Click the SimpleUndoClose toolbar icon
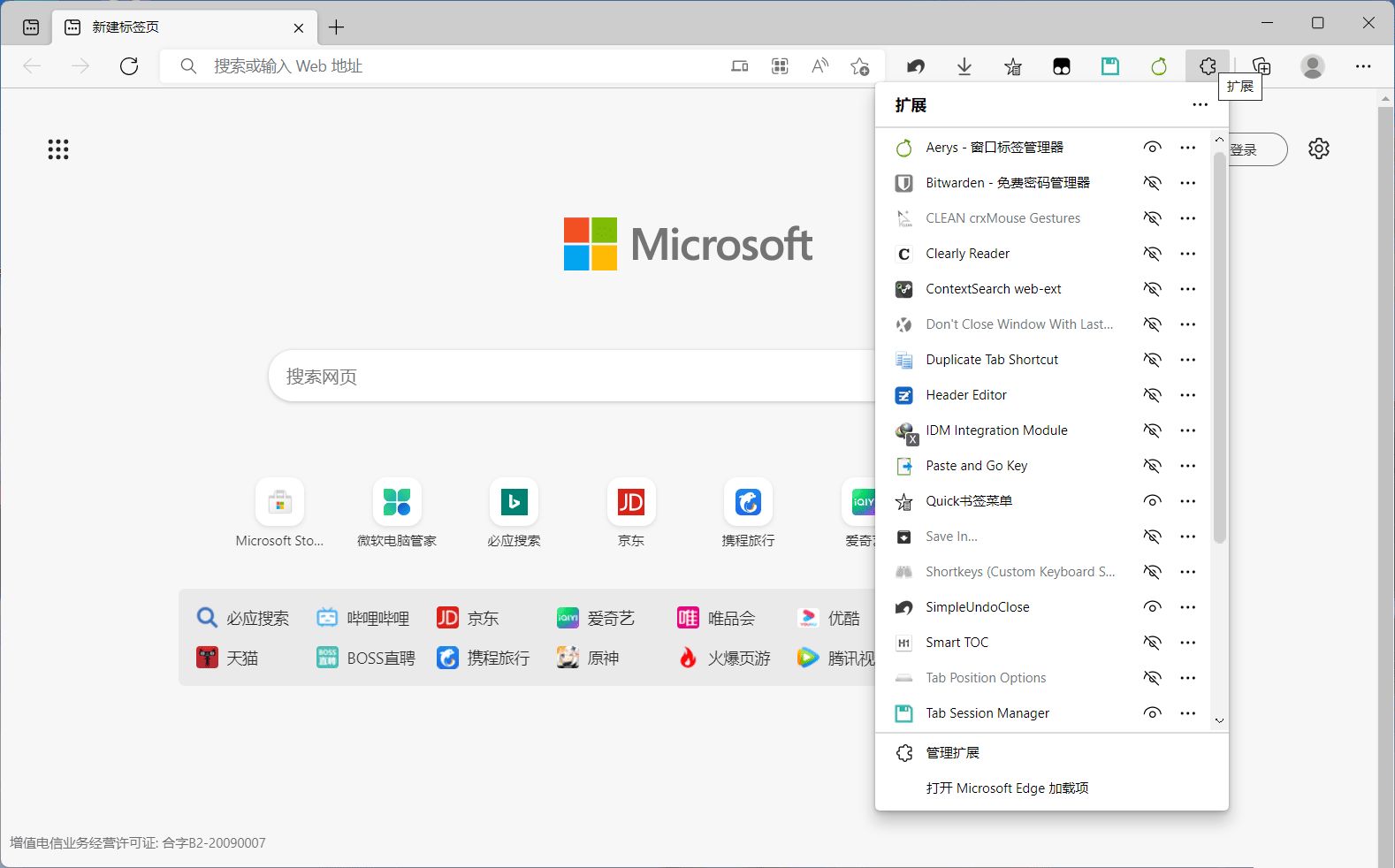Screen dimensions: 1395x868 [x=916, y=66]
